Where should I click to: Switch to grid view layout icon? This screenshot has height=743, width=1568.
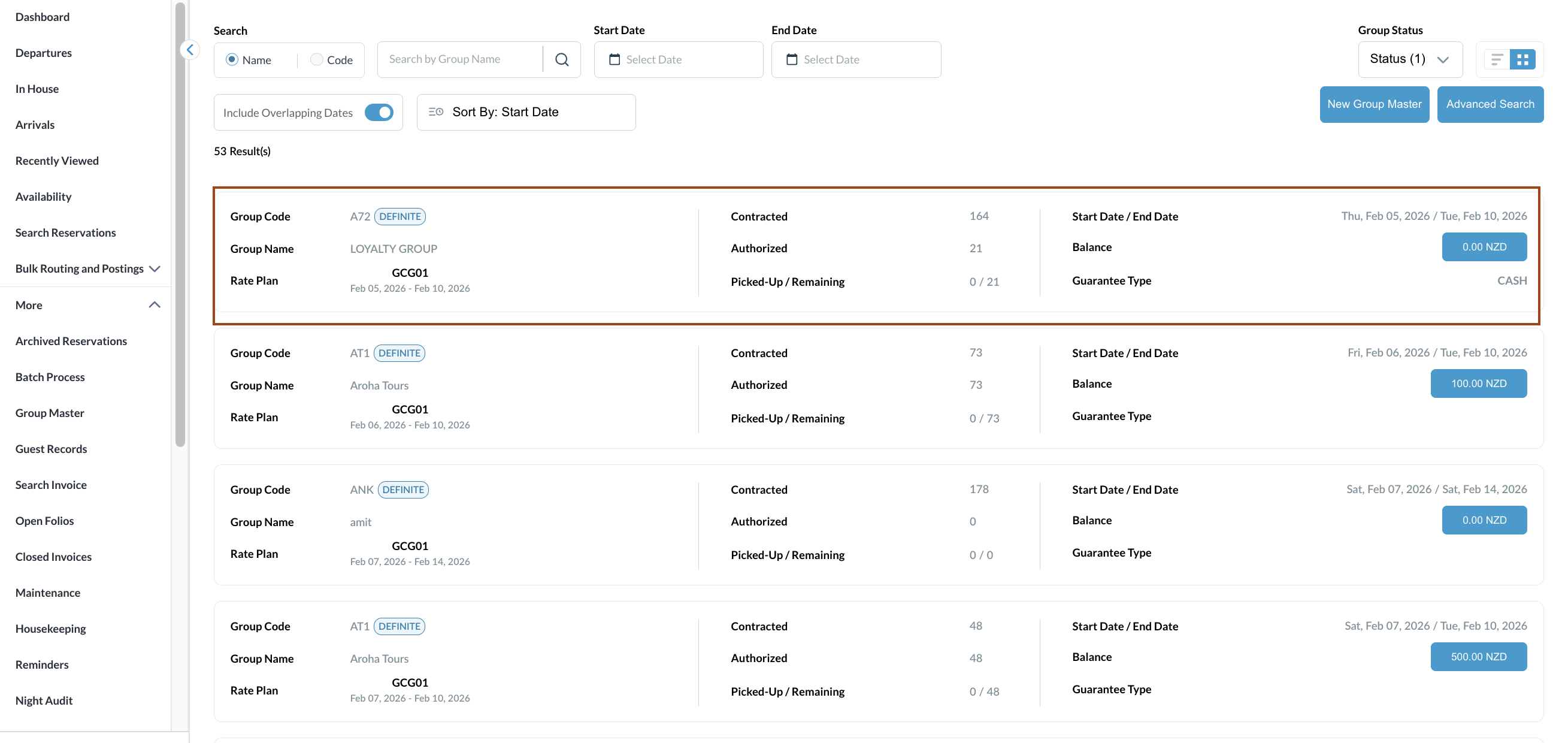[1522, 59]
